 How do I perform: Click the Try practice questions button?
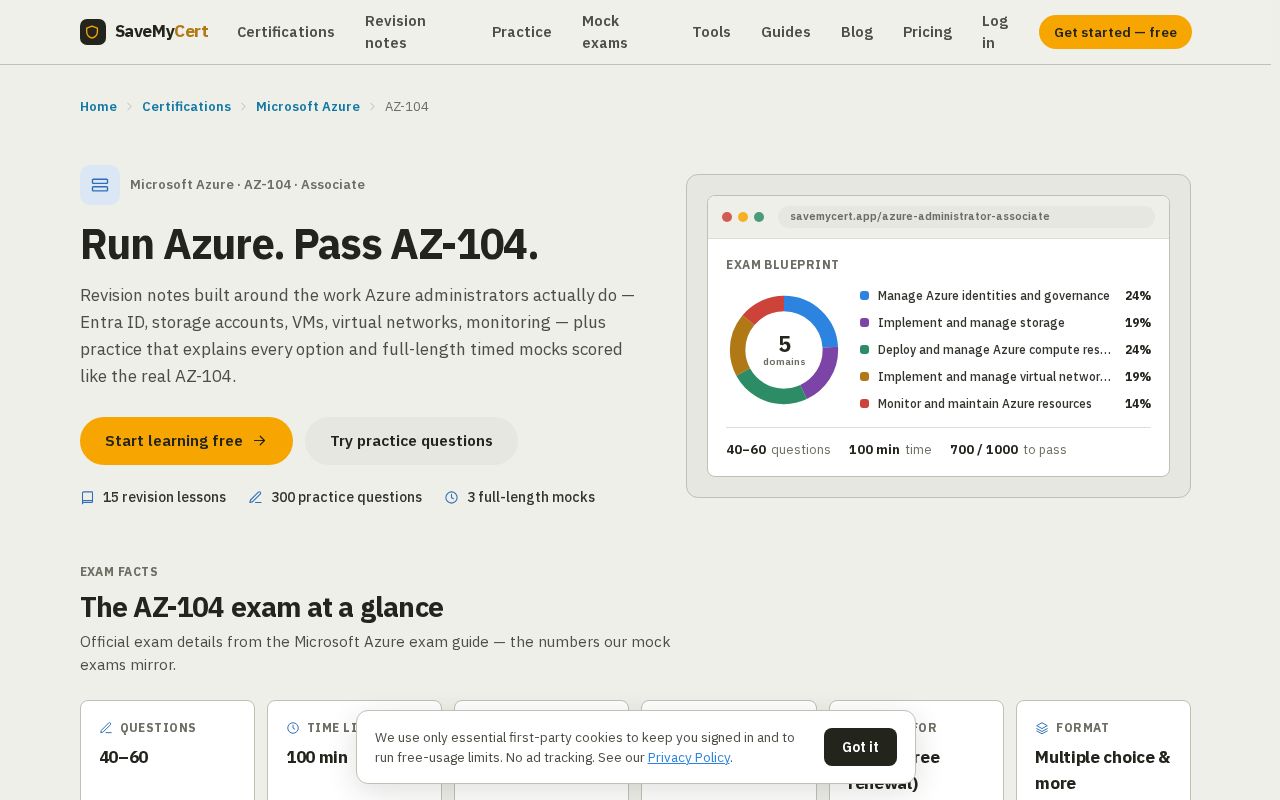pyautogui.click(x=411, y=441)
